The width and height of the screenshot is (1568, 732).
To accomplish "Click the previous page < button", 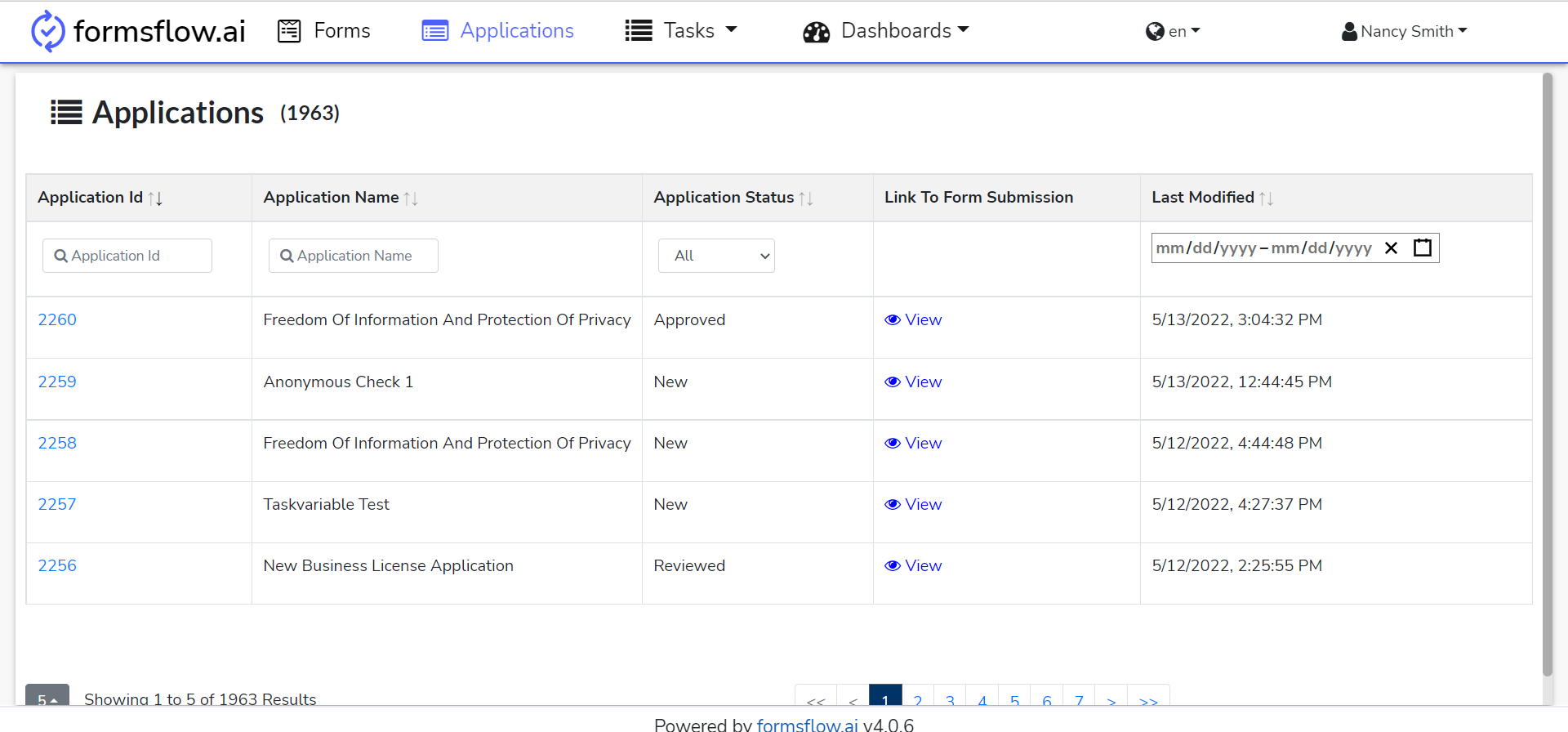I will point(853,696).
